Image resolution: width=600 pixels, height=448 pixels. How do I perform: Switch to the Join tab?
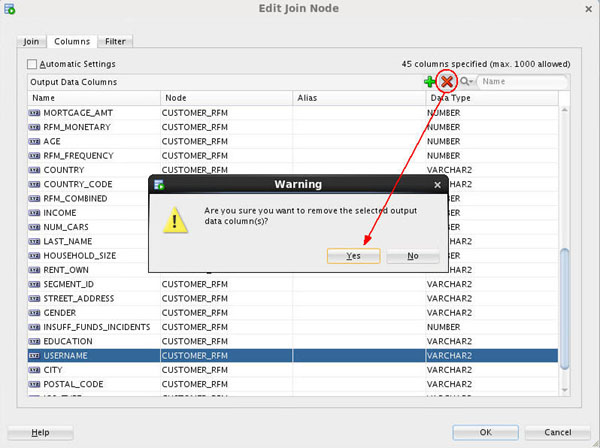pyautogui.click(x=31, y=41)
